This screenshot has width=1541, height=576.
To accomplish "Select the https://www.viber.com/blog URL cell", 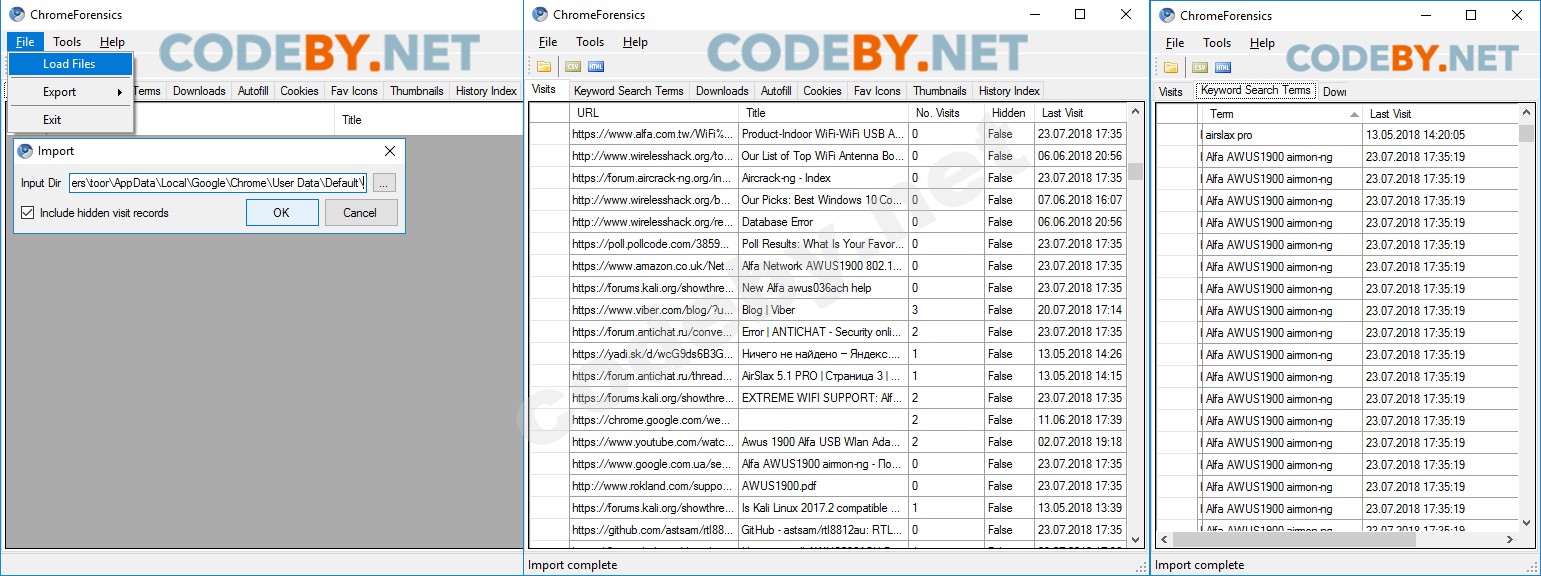I will point(653,310).
